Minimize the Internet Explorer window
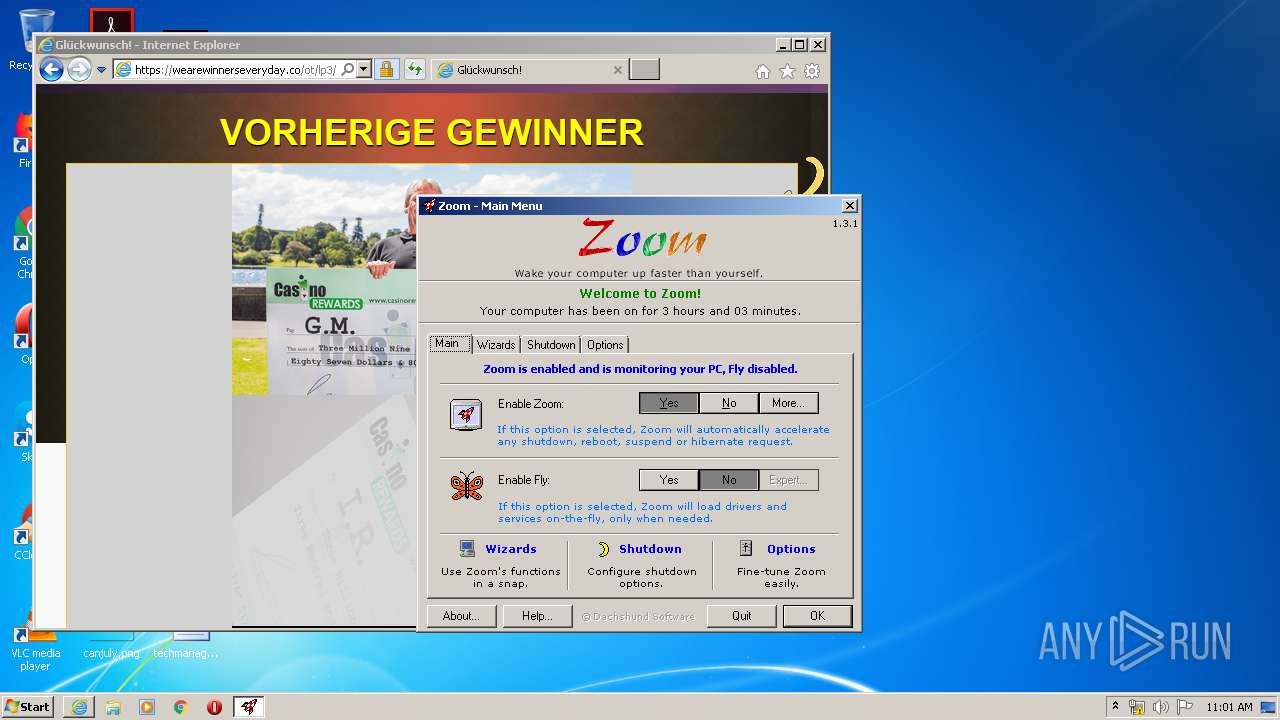 (783, 45)
